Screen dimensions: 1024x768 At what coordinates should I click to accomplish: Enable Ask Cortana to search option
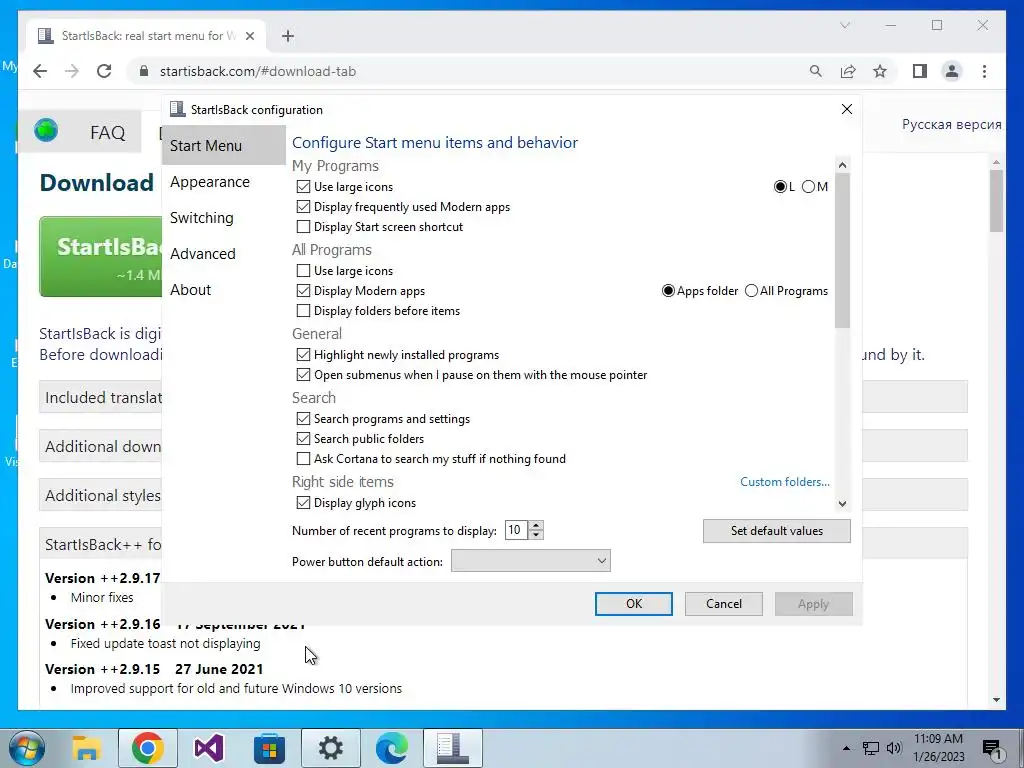(x=303, y=459)
